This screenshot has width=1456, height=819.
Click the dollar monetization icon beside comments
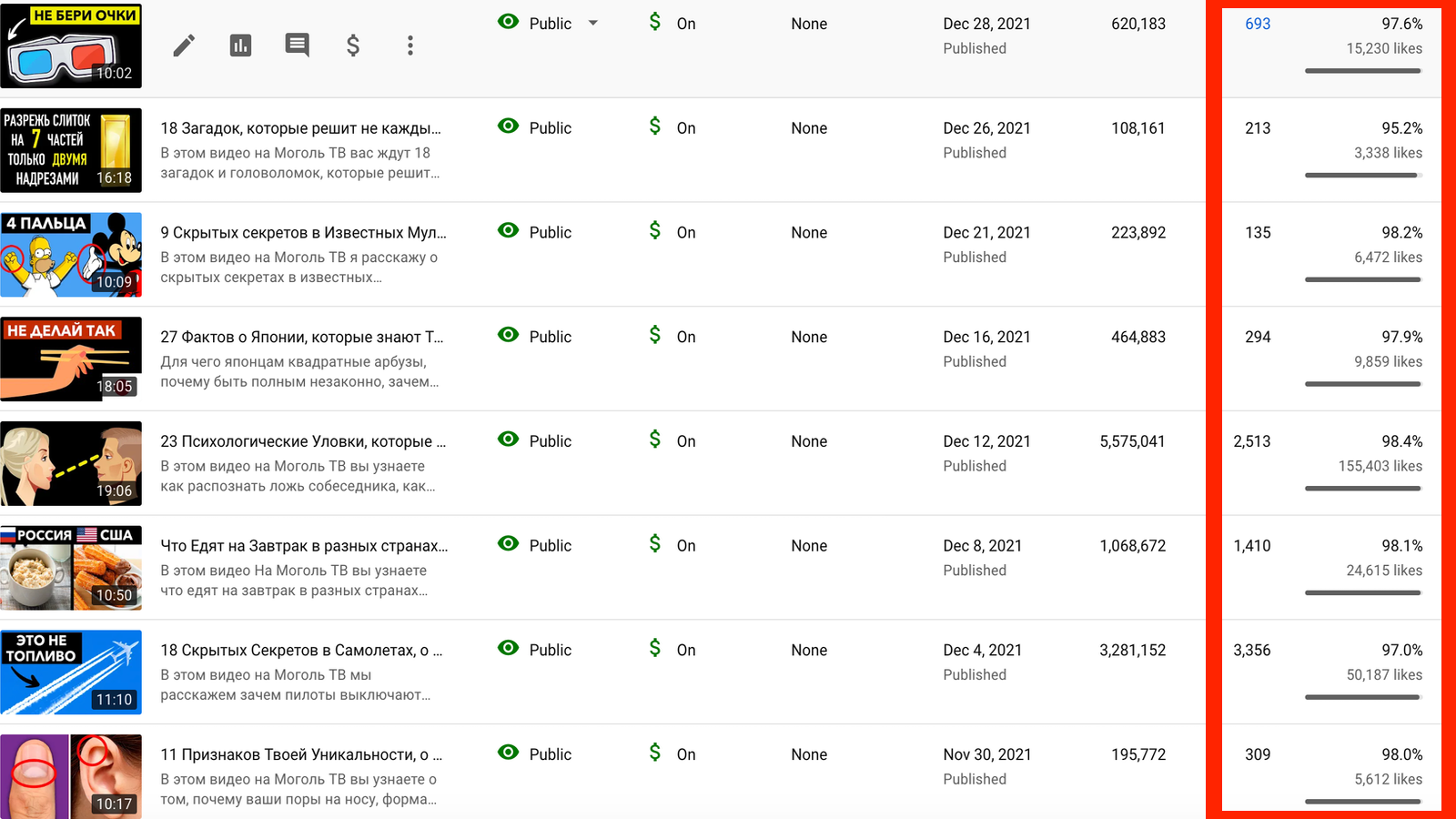pyautogui.click(x=353, y=45)
